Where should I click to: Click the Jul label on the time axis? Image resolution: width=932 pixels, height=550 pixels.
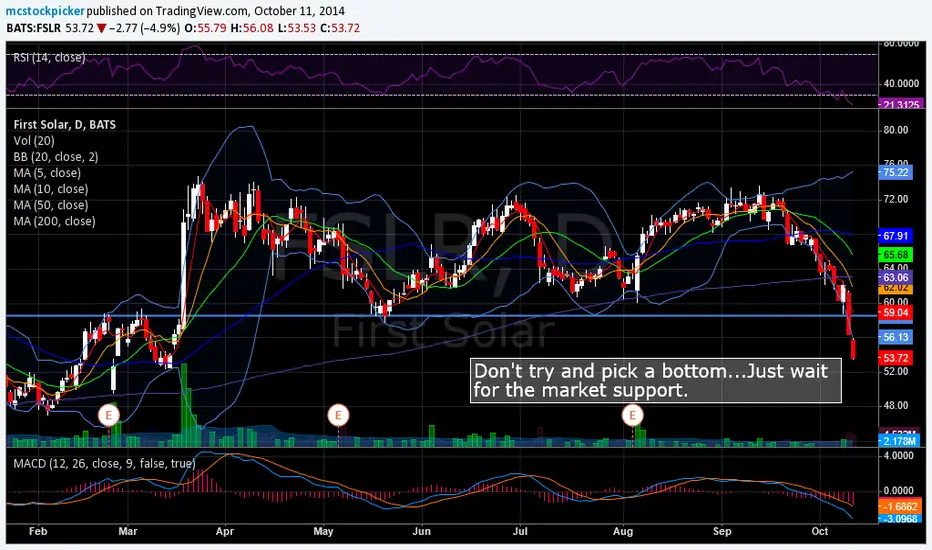click(520, 531)
